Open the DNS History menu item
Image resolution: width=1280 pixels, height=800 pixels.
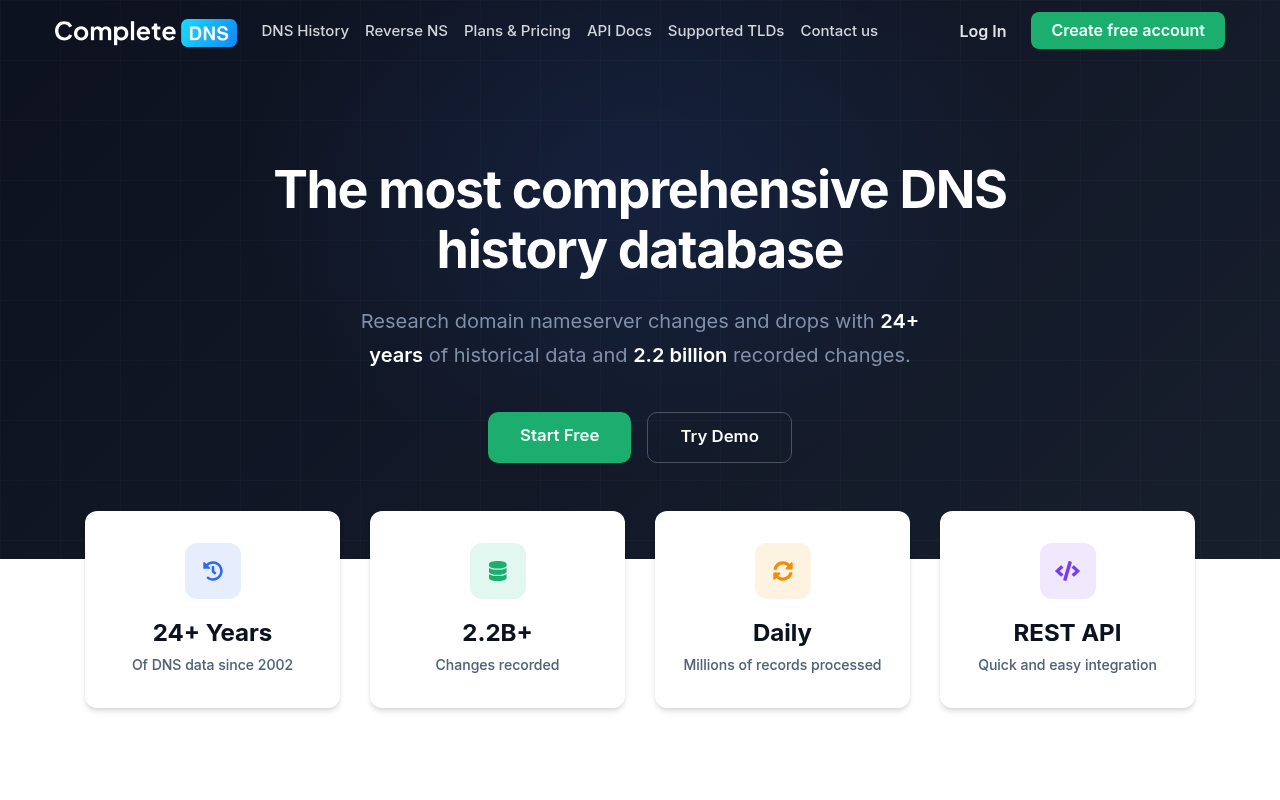coord(305,31)
